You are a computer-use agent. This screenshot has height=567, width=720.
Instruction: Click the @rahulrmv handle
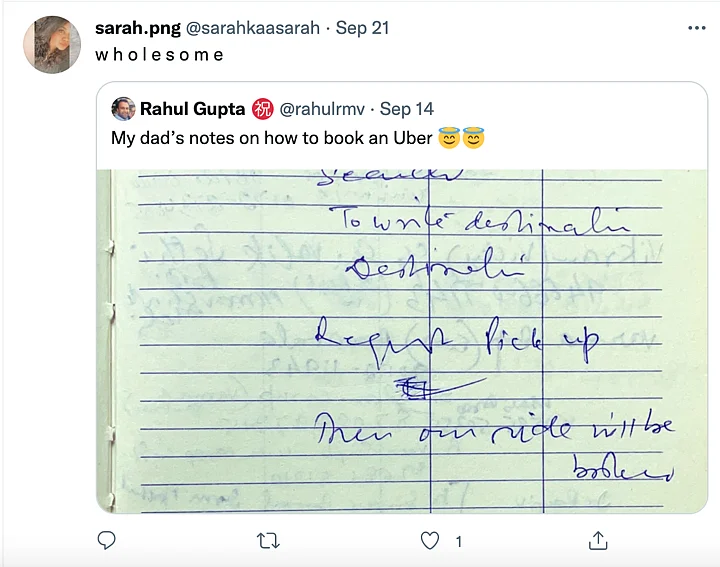(322, 109)
